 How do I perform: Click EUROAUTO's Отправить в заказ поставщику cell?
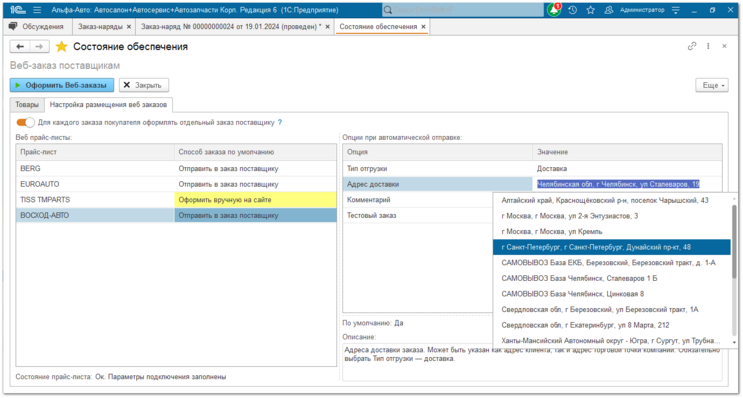255,184
